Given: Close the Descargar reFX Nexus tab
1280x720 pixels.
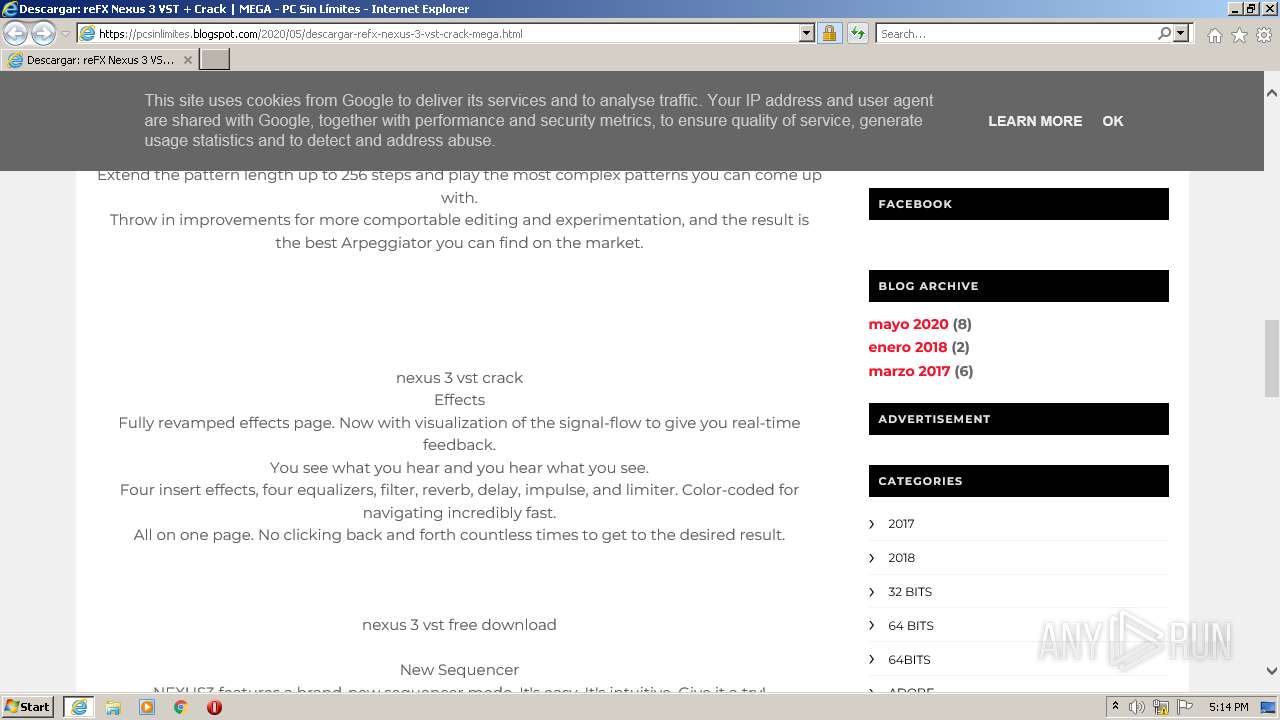Looking at the screenshot, I should pos(187,60).
